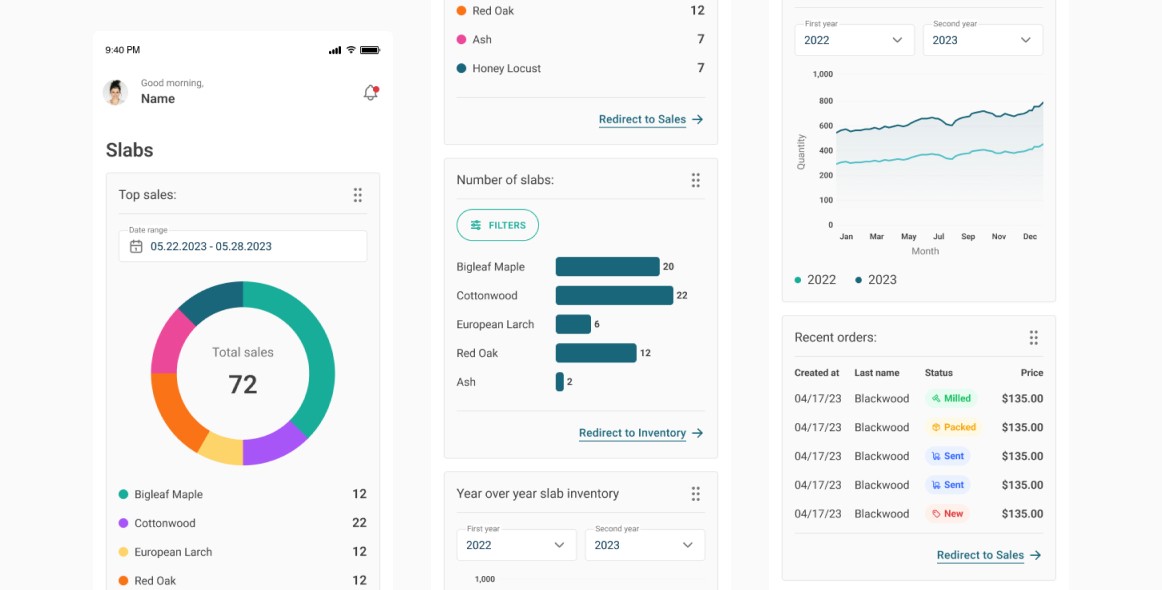Grab the Year over year slab inventory handle
1162x590 pixels.
click(696, 494)
